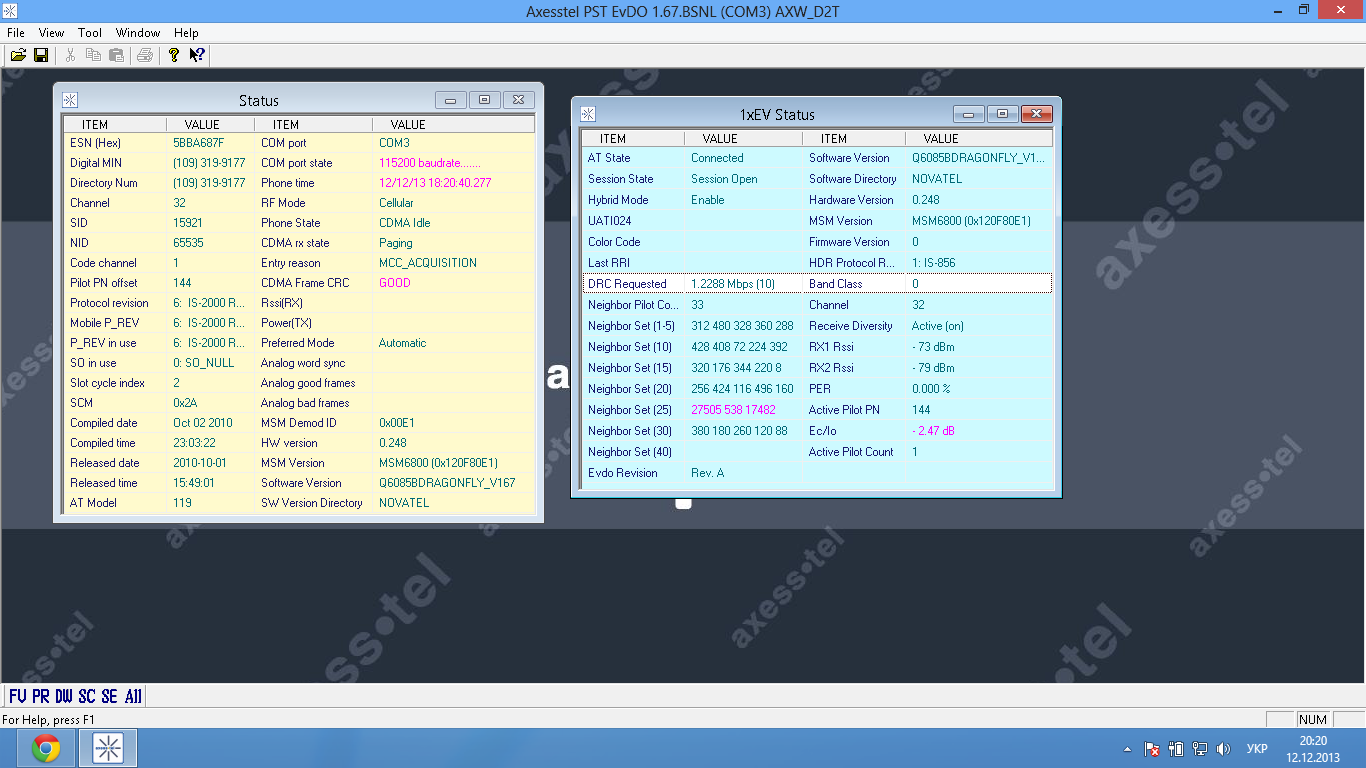Select the CDMA Idle phone state value
1366x768 pixels.
[404, 223]
